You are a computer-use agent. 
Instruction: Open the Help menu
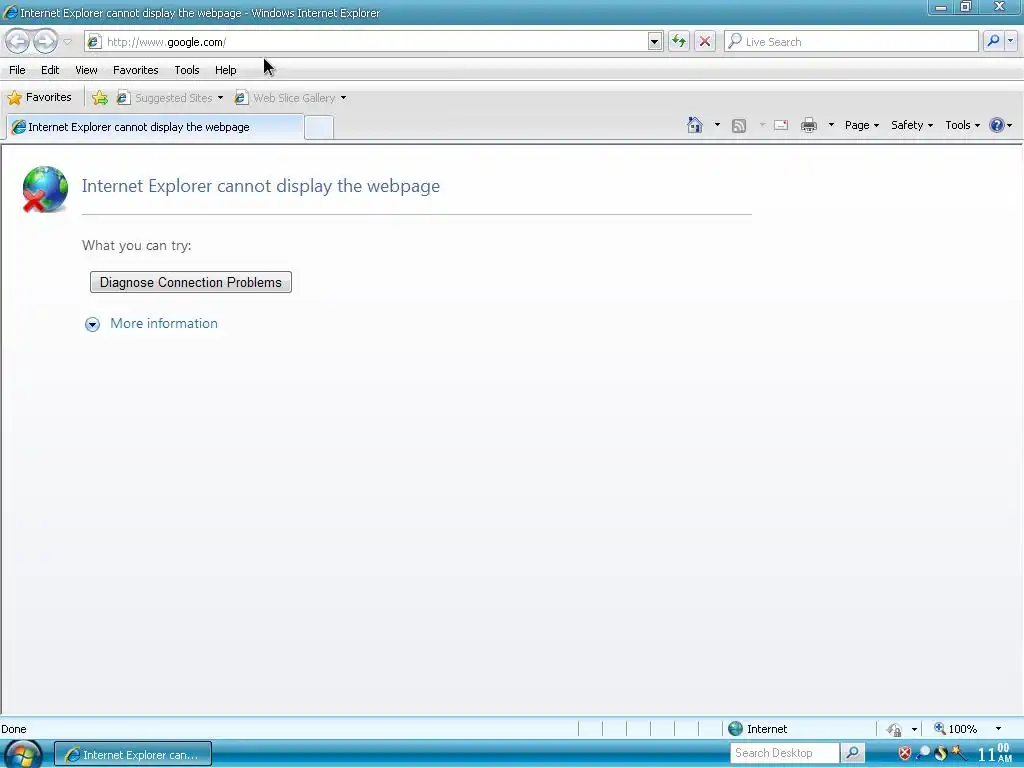[x=225, y=70]
